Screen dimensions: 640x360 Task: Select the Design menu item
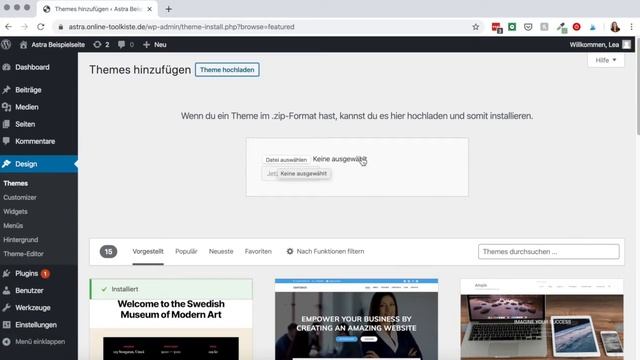(39, 164)
